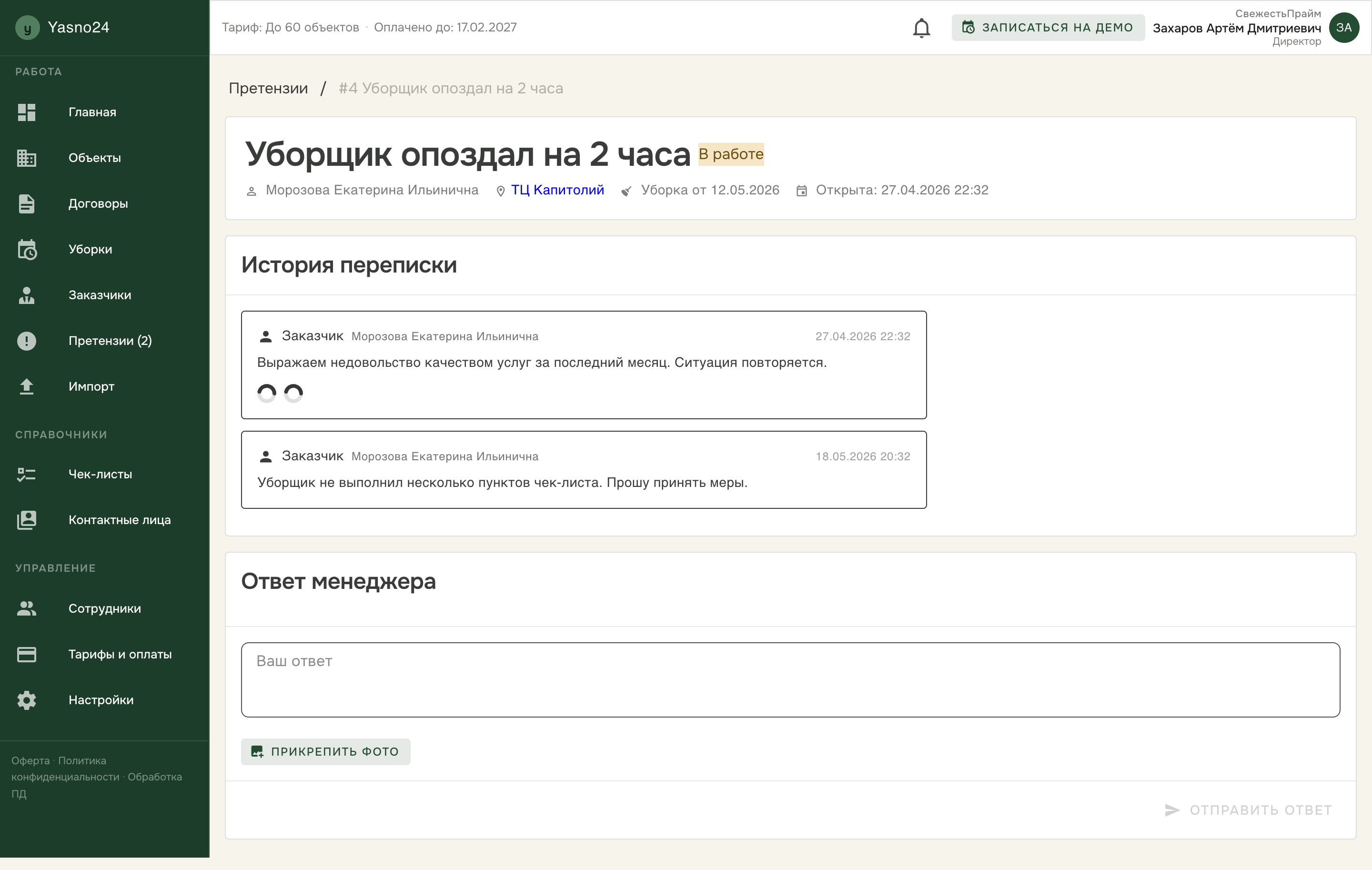Click Записаться на демо button
This screenshot has height=870, width=1372.
tap(1048, 27)
